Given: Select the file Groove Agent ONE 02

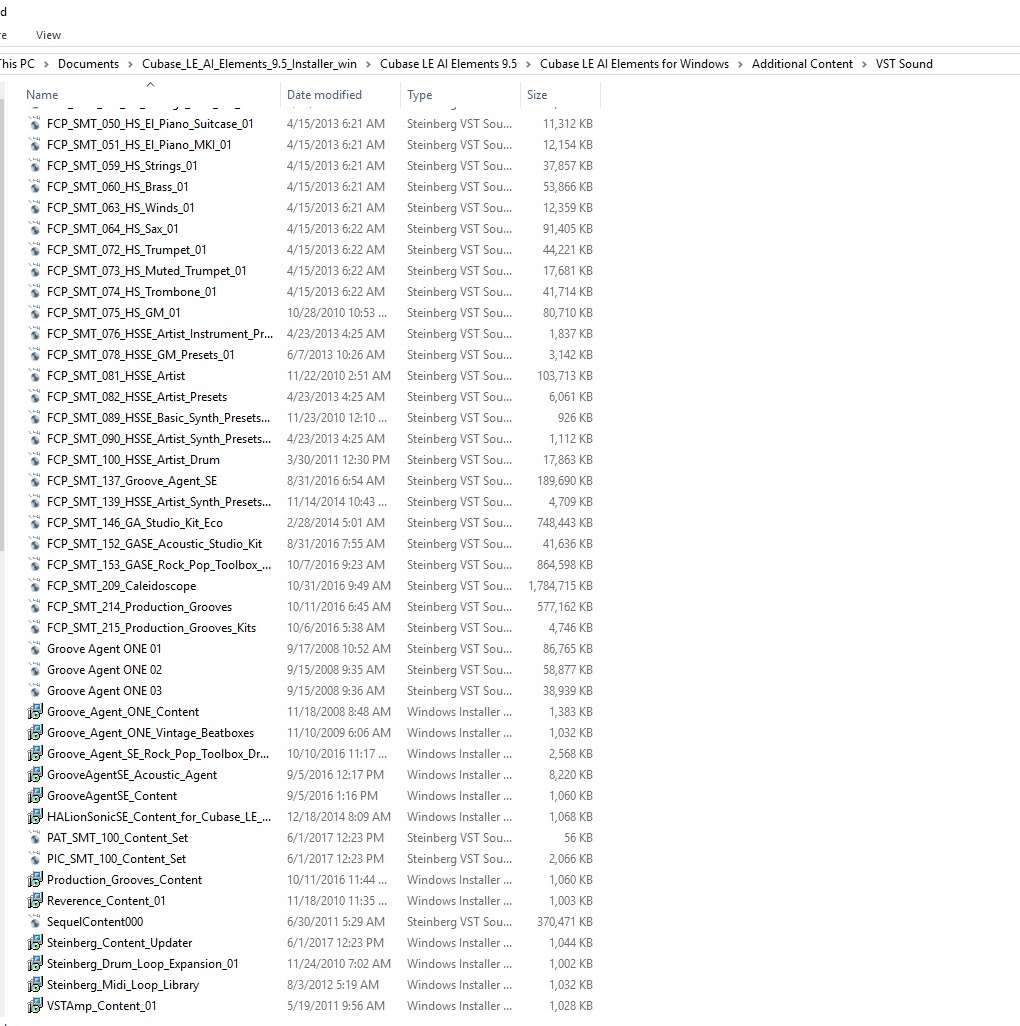Looking at the screenshot, I should 104,669.
